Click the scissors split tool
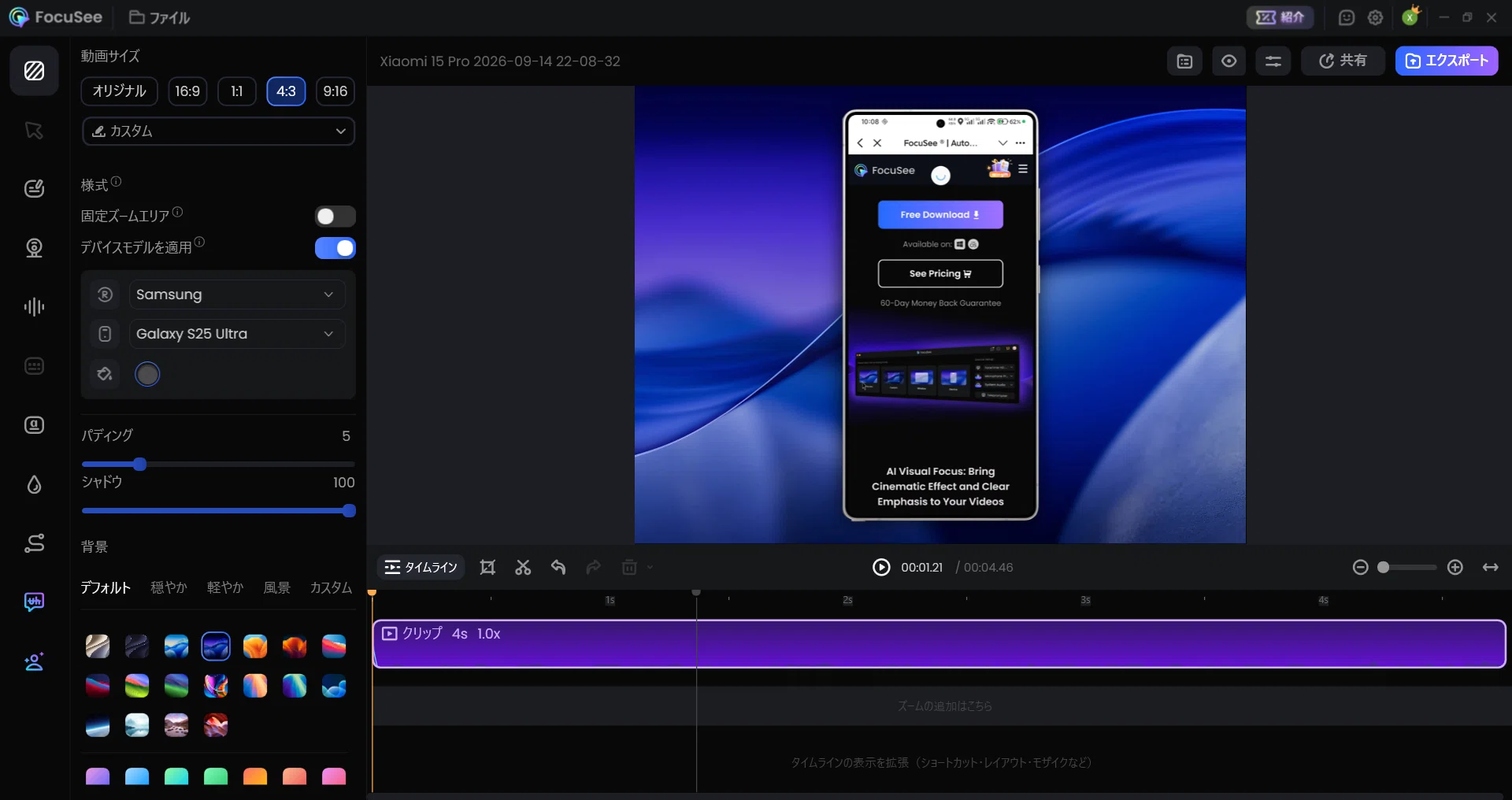Screen dimensions: 1512x800 coord(523,567)
